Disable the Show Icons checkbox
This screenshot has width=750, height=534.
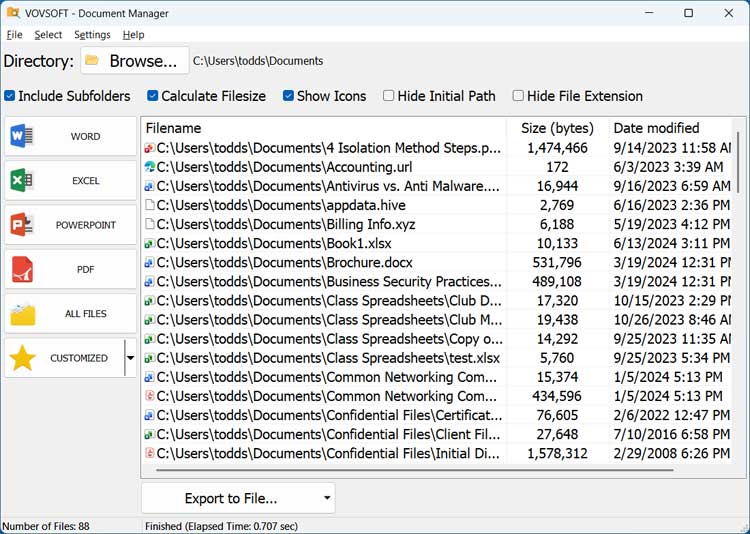(x=288, y=96)
